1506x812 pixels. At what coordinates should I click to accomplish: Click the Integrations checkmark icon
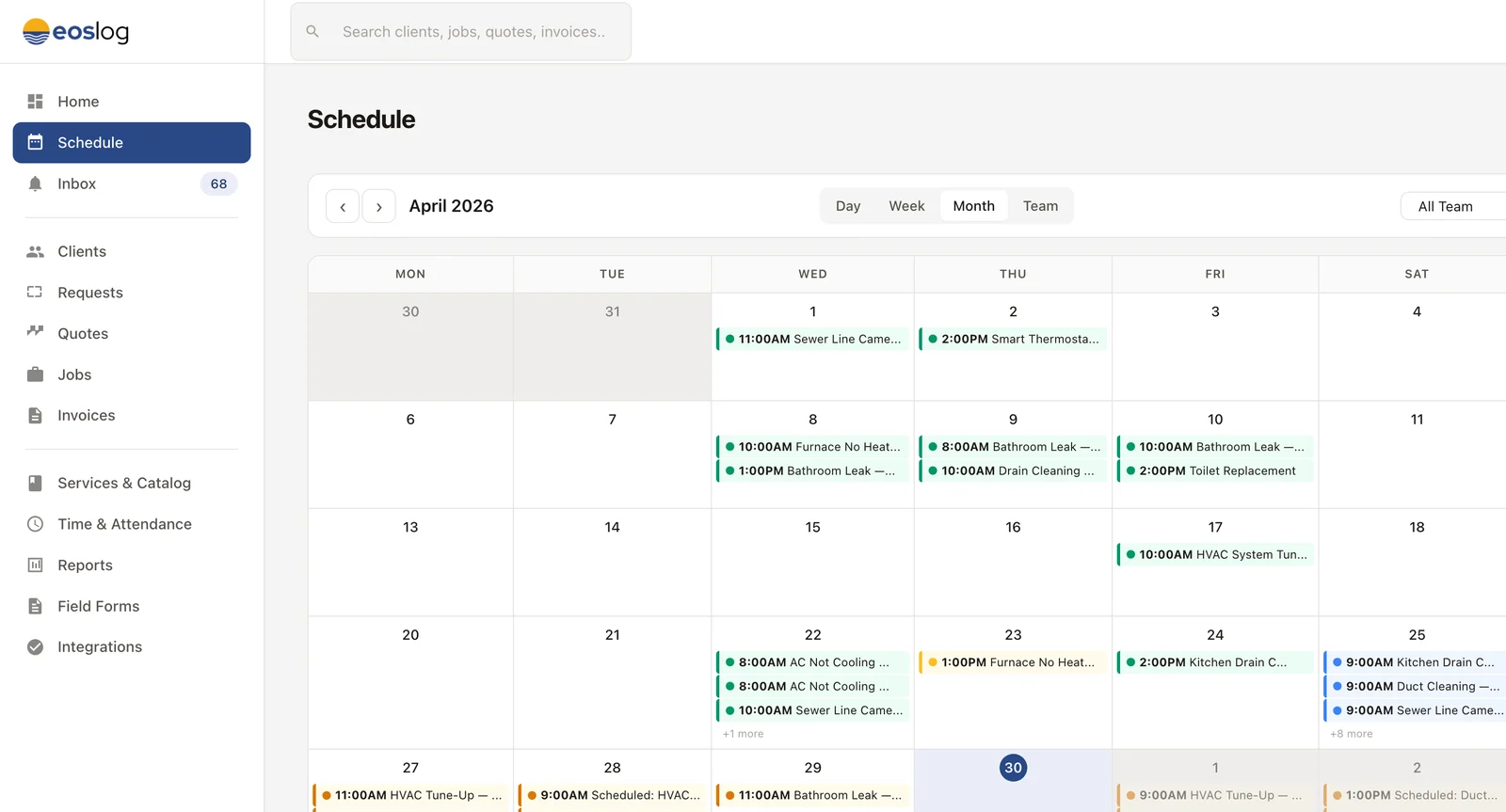(x=36, y=646)
